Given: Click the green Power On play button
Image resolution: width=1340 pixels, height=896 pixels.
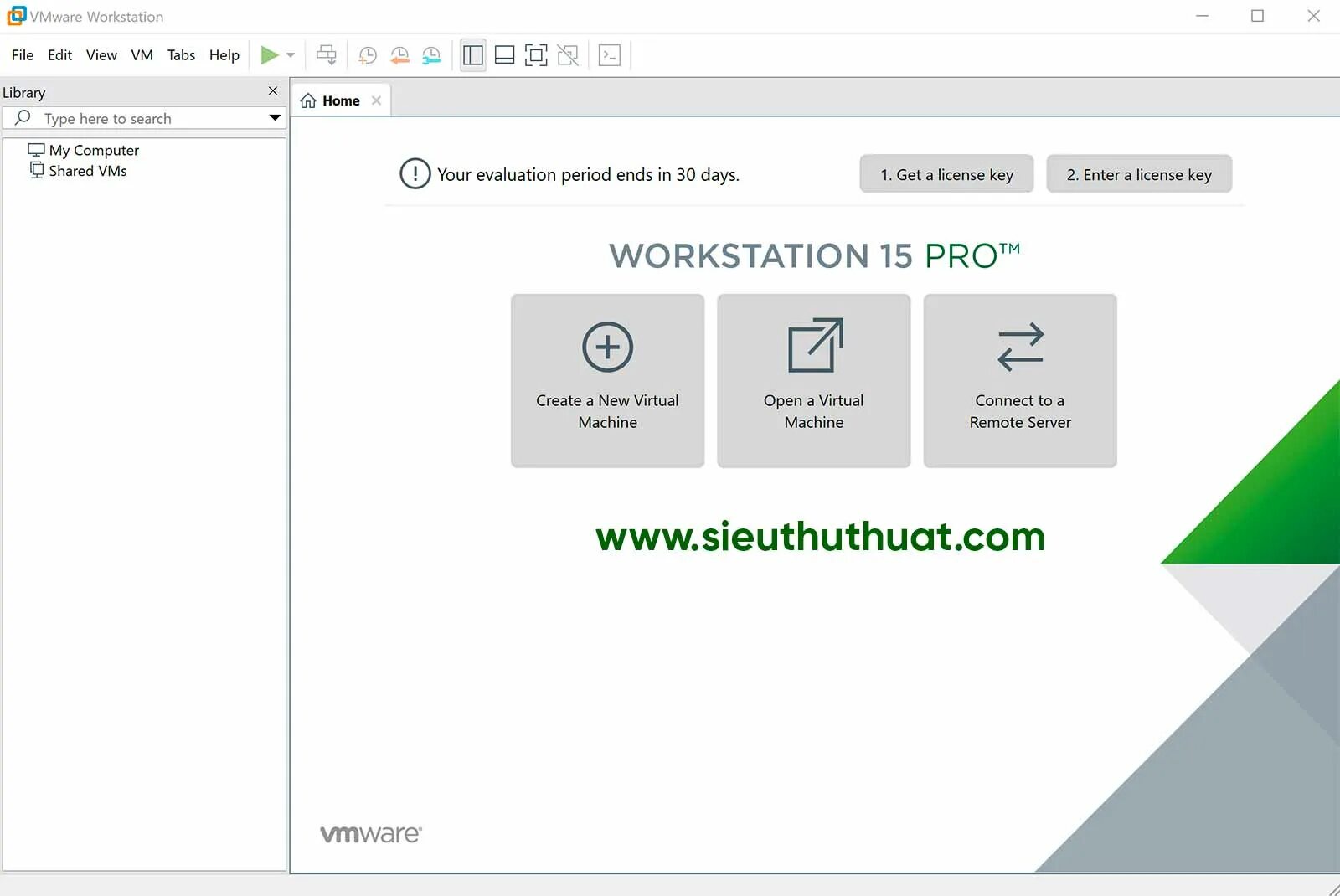Looking at the screenshot, I should (x=269, y=55).
